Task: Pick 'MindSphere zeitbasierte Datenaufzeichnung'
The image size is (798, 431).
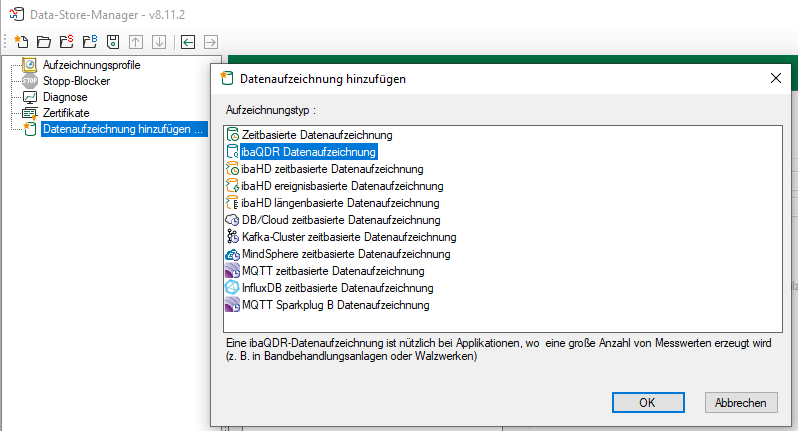Action: 346,254
